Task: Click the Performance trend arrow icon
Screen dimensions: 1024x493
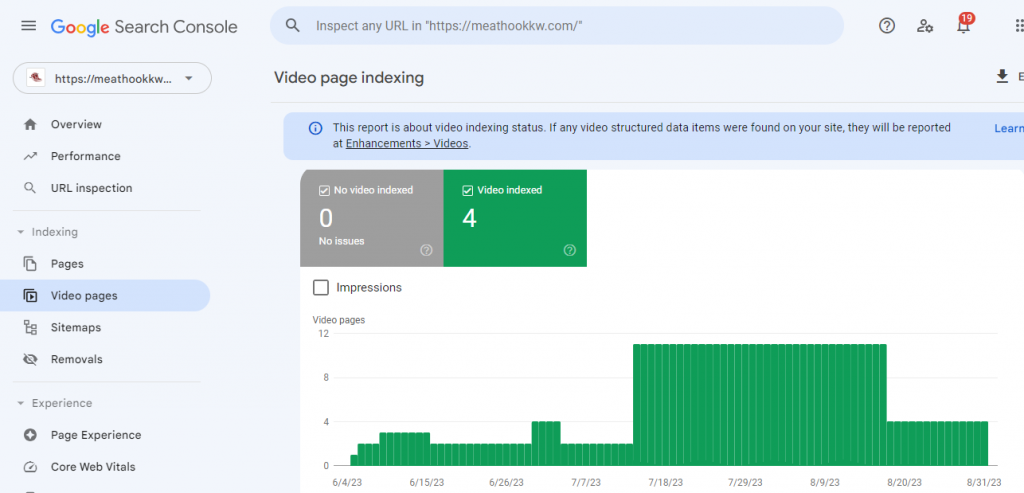Action: 30,156
